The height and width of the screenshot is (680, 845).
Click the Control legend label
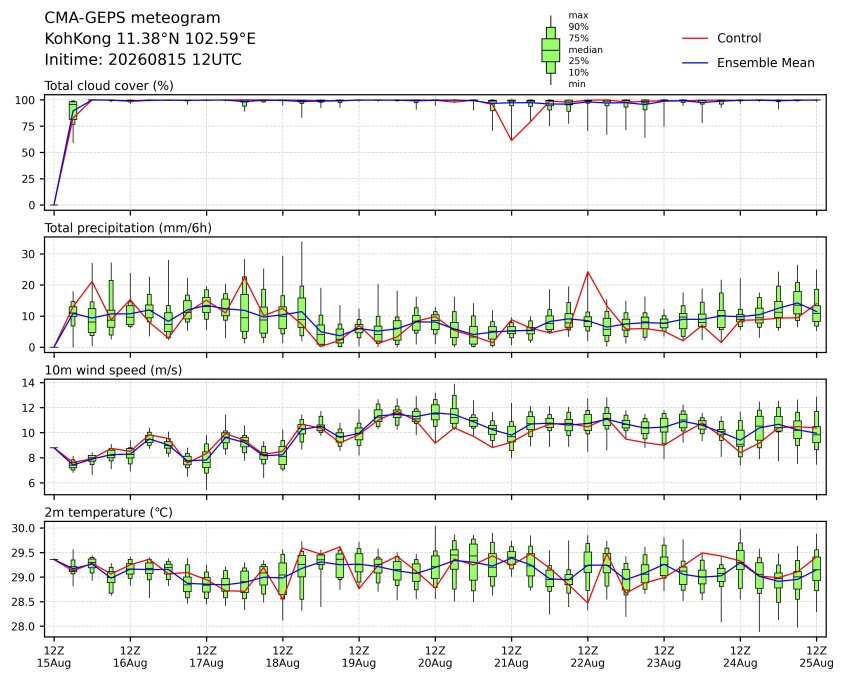click(x=739, y=38)
